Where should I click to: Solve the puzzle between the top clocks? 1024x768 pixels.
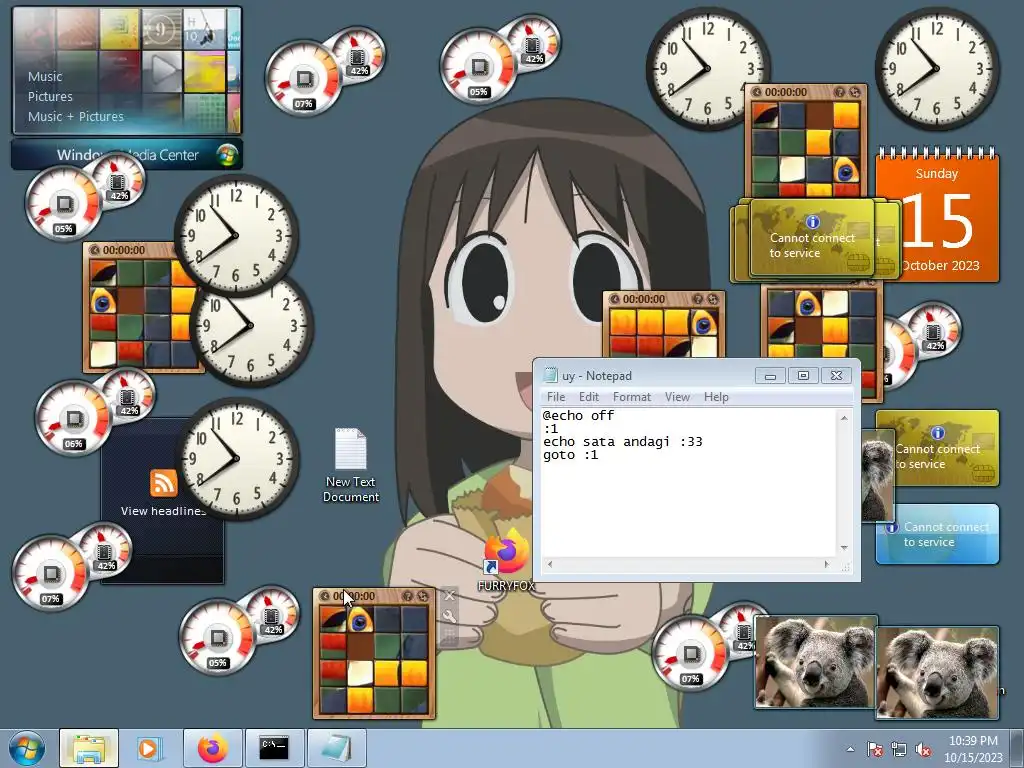[854, 92]
